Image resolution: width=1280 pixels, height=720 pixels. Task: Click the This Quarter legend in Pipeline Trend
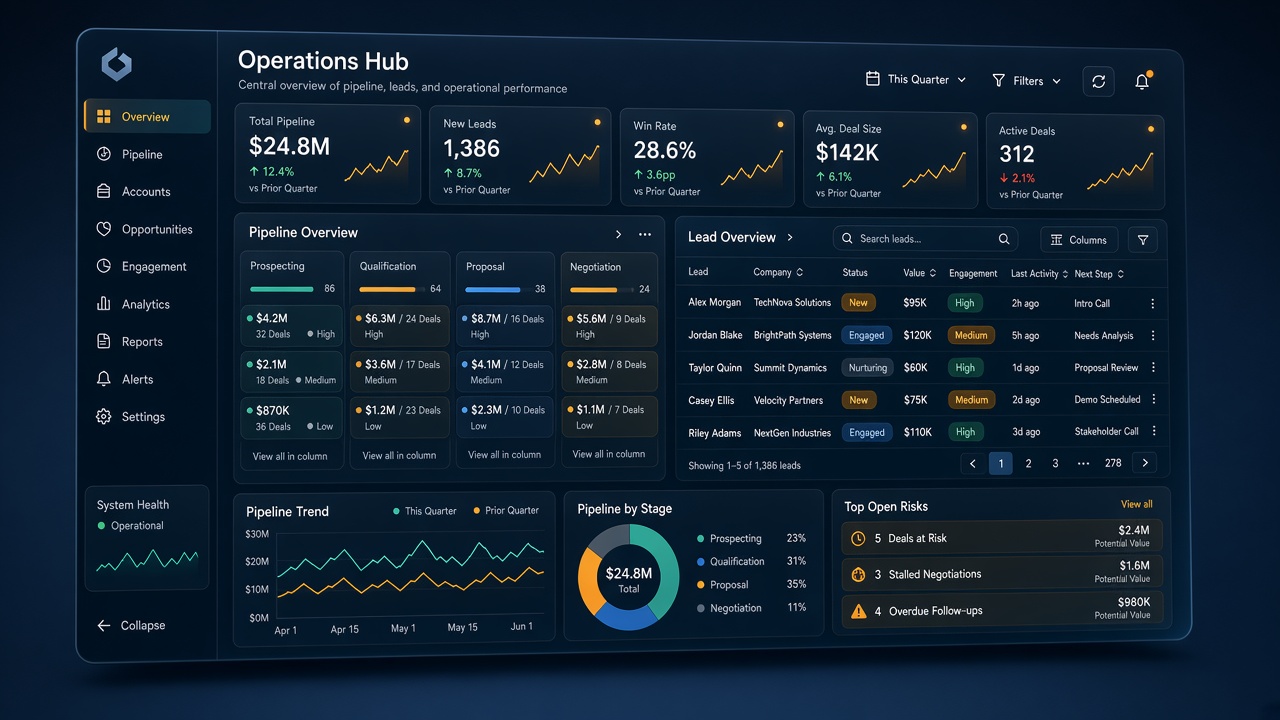(x=425, y=511)
